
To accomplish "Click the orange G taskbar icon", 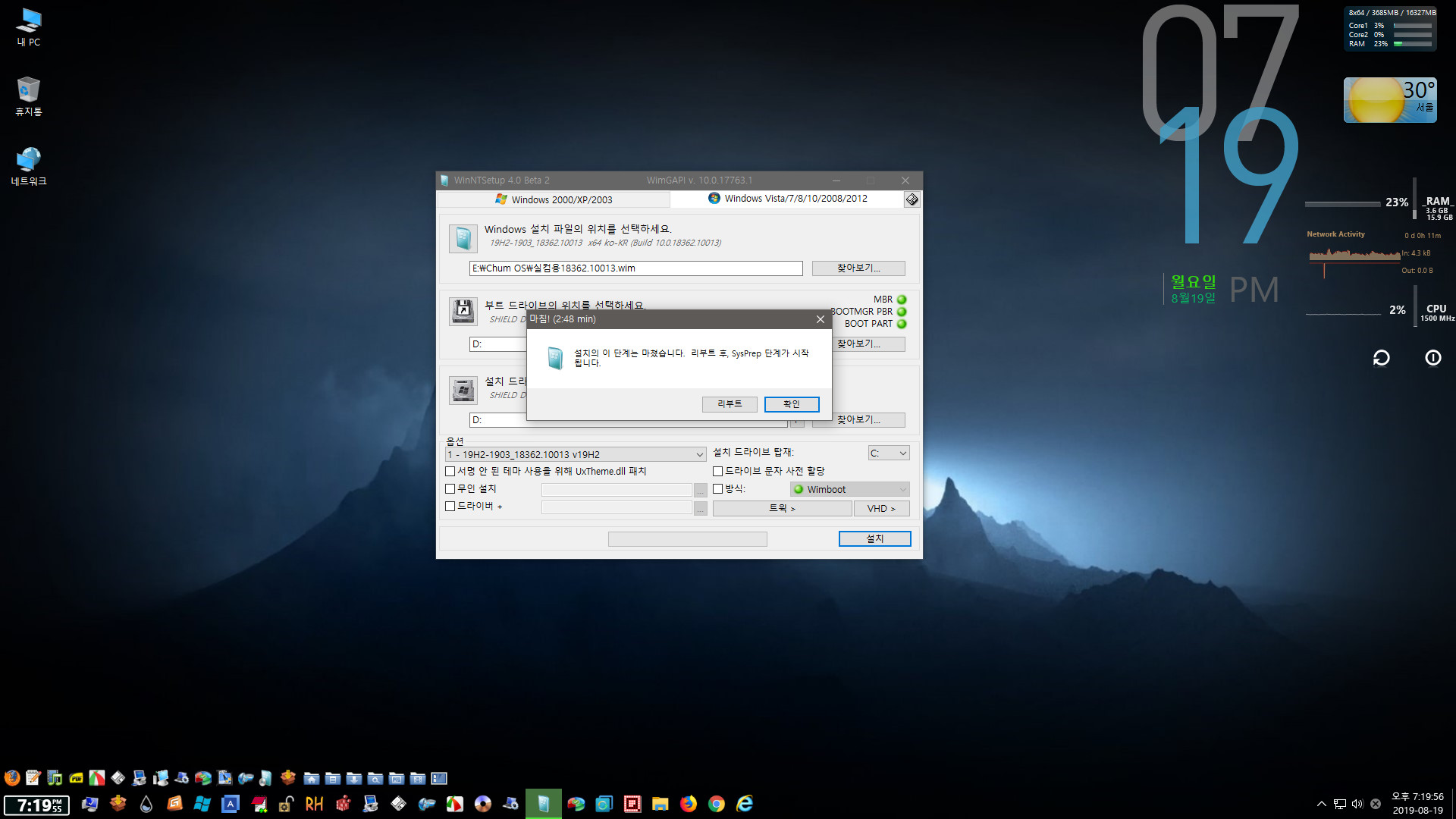I will click(174, 804).
